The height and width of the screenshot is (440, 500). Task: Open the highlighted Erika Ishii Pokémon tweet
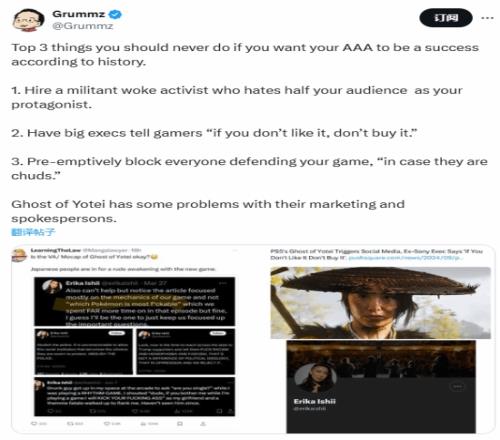(135, 301)
